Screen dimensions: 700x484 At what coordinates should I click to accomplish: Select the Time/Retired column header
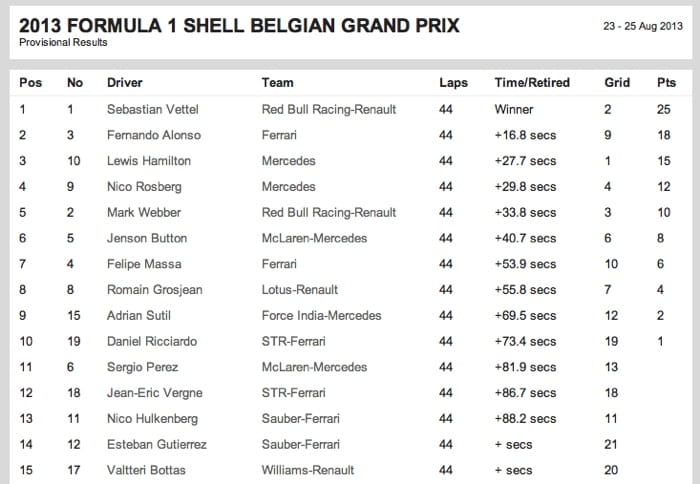click(x=532, y=83)
